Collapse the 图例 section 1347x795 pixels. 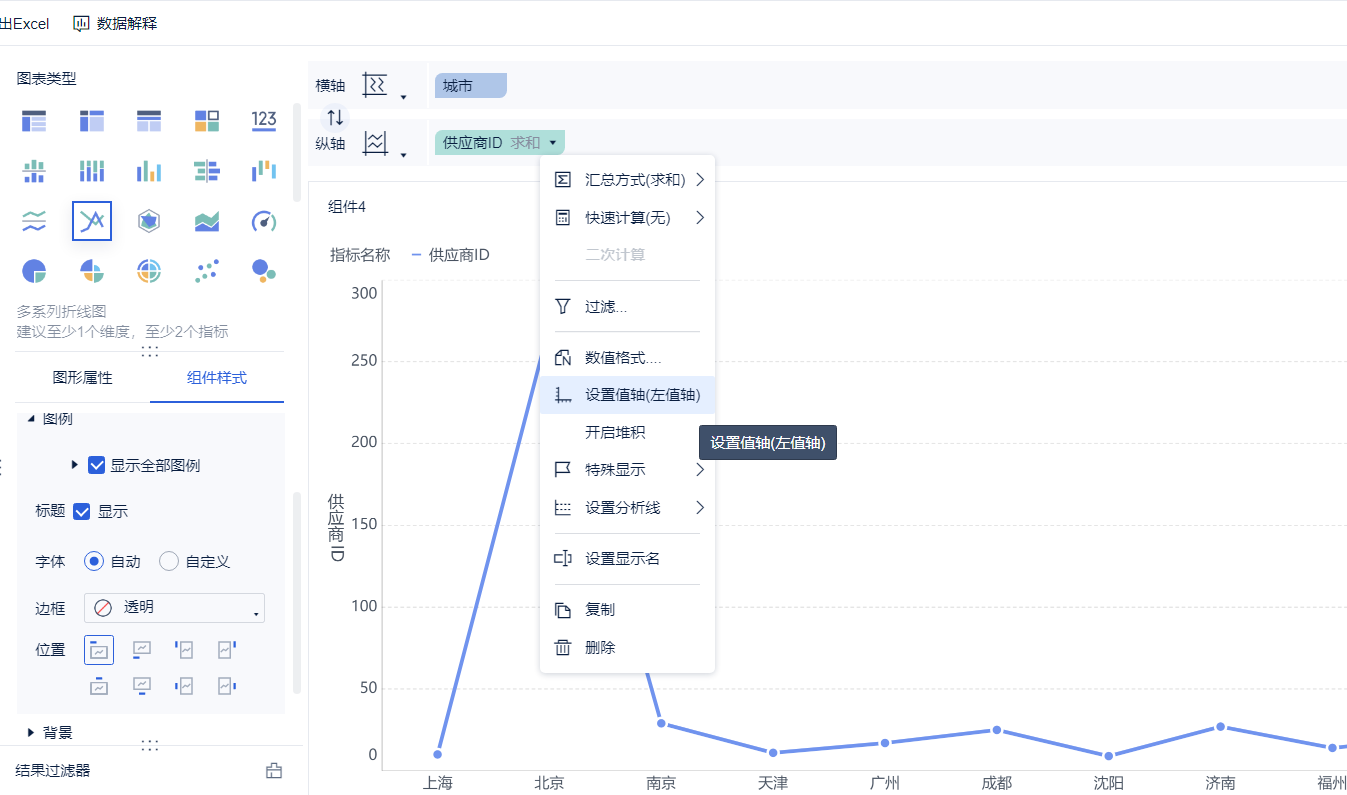[30, 419]
